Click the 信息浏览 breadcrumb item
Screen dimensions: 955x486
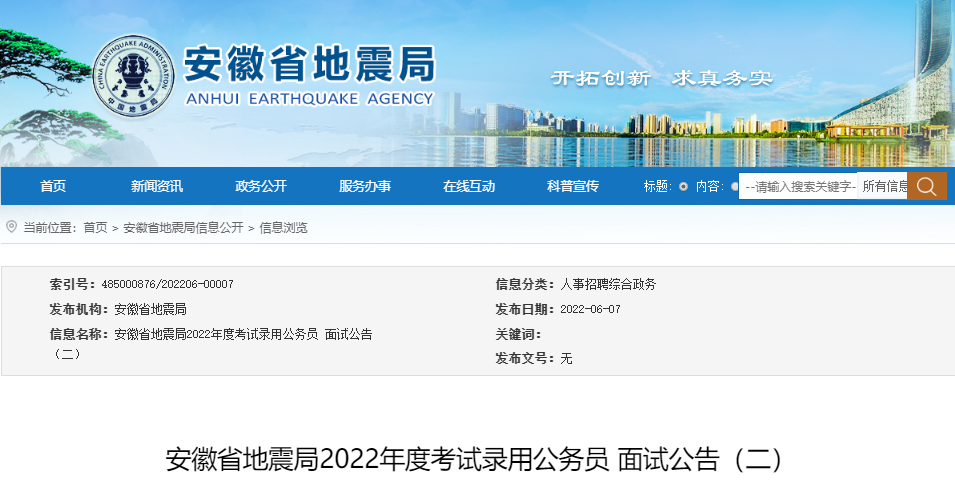click(x=284, y=228)
